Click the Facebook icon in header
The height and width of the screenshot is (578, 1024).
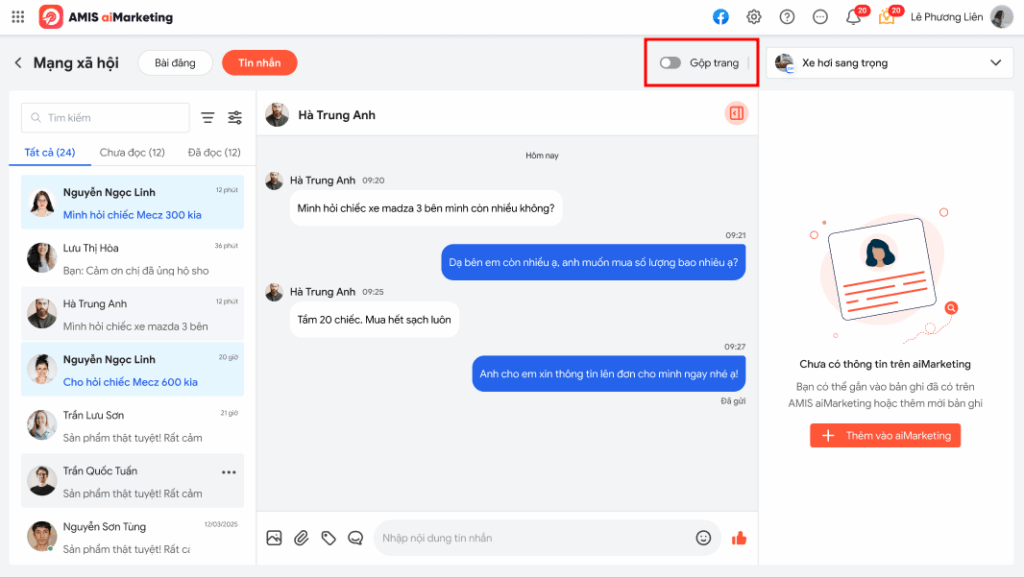720,17
